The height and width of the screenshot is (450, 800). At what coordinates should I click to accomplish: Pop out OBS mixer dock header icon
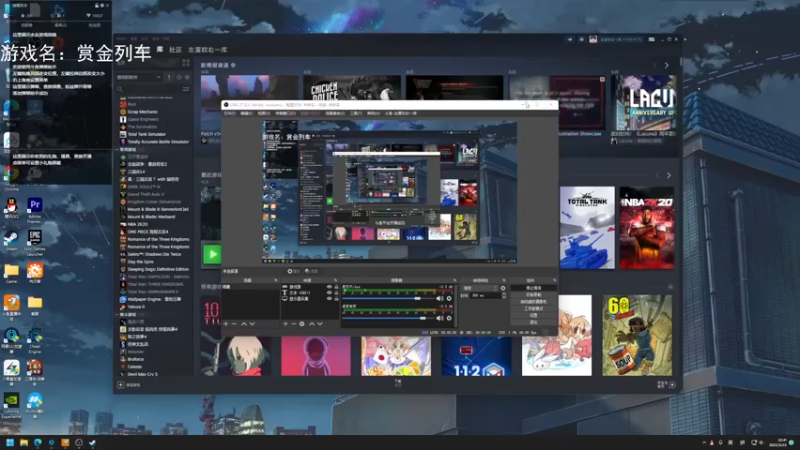454,280
